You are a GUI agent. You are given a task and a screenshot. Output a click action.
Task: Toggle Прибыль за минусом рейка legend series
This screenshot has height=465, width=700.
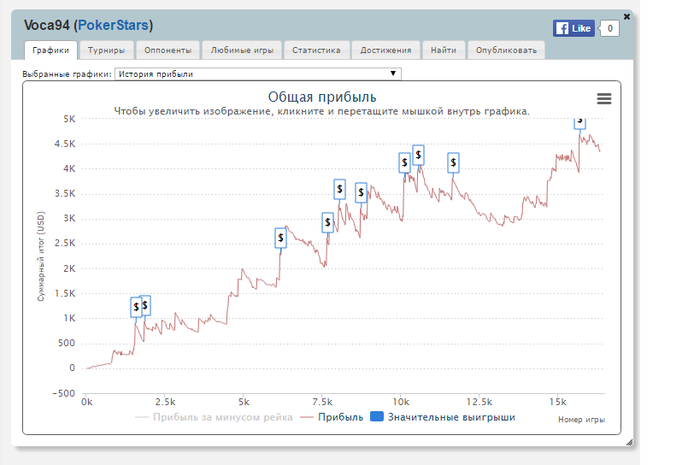tap(213, 417)
